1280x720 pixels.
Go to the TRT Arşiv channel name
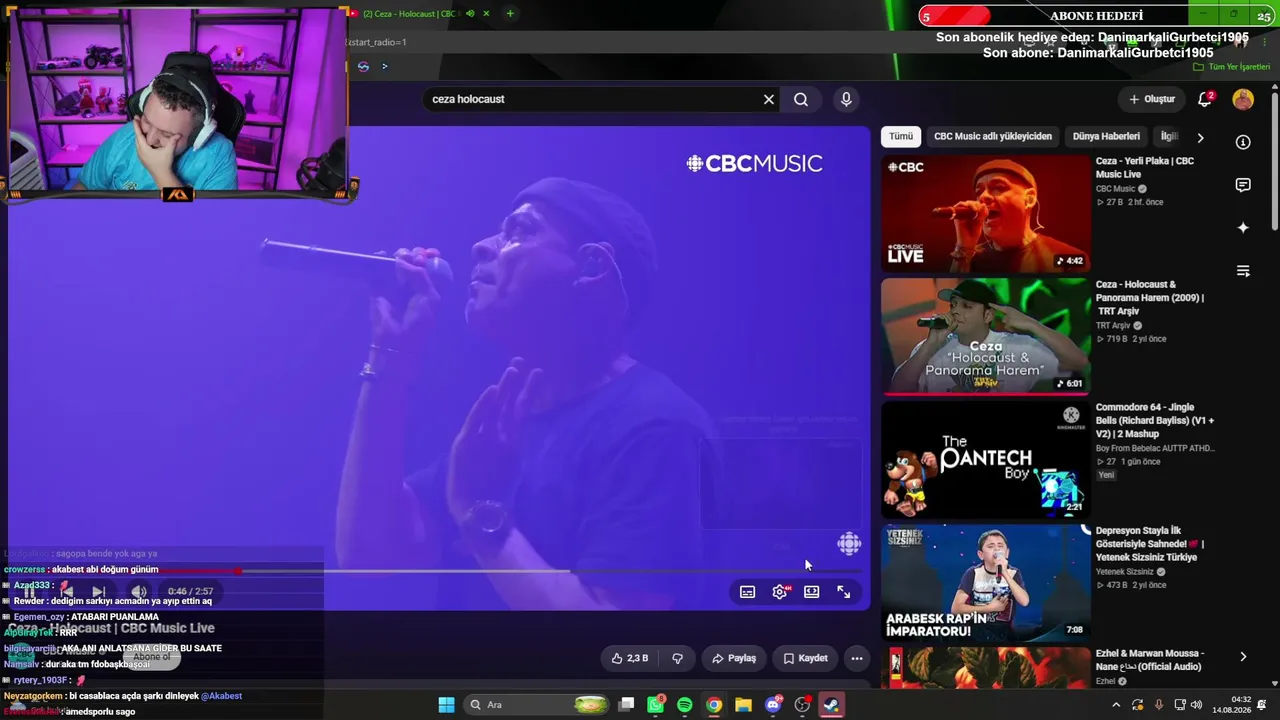pyautogui.click(x=1113, y=325)
